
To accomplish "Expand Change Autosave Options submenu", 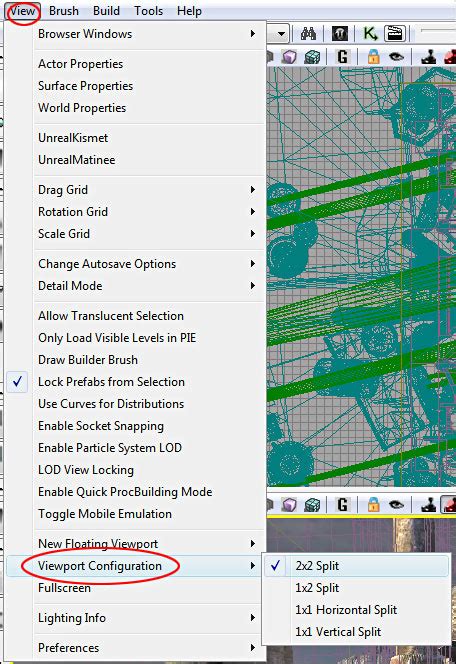I will (135, 264).
